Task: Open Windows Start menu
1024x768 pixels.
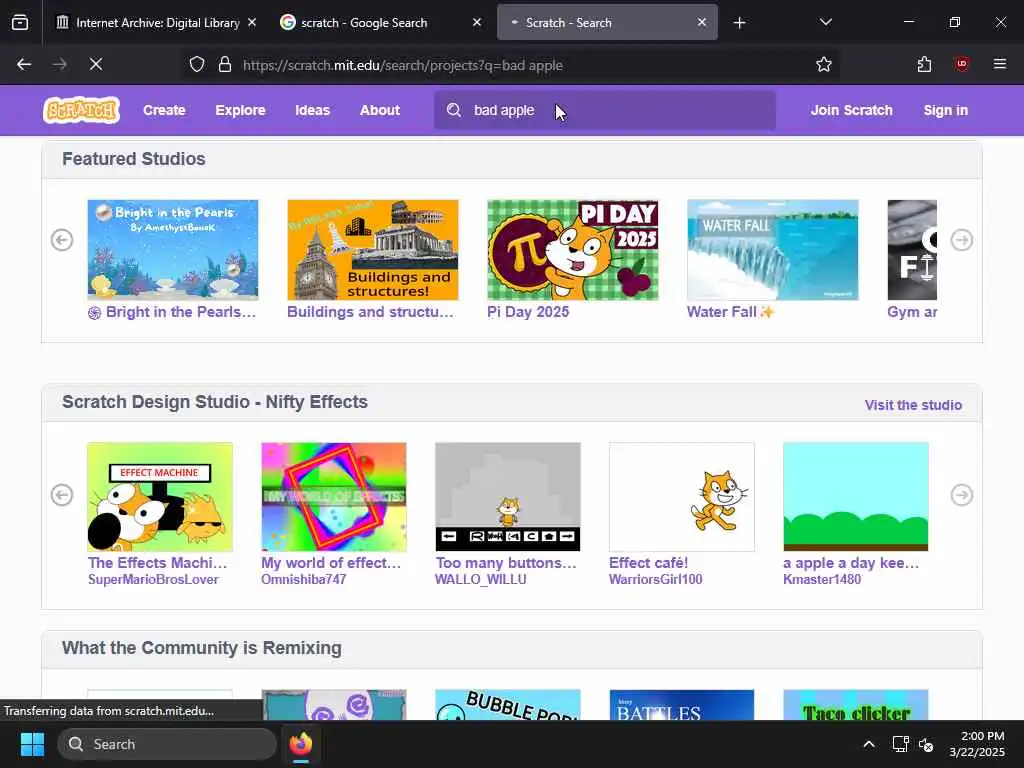Action: (32, 744)
